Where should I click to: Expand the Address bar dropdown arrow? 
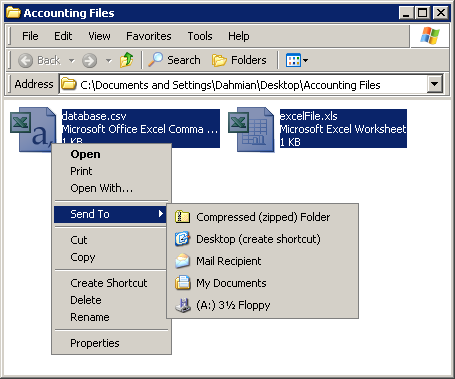click(x=434, y=84)
